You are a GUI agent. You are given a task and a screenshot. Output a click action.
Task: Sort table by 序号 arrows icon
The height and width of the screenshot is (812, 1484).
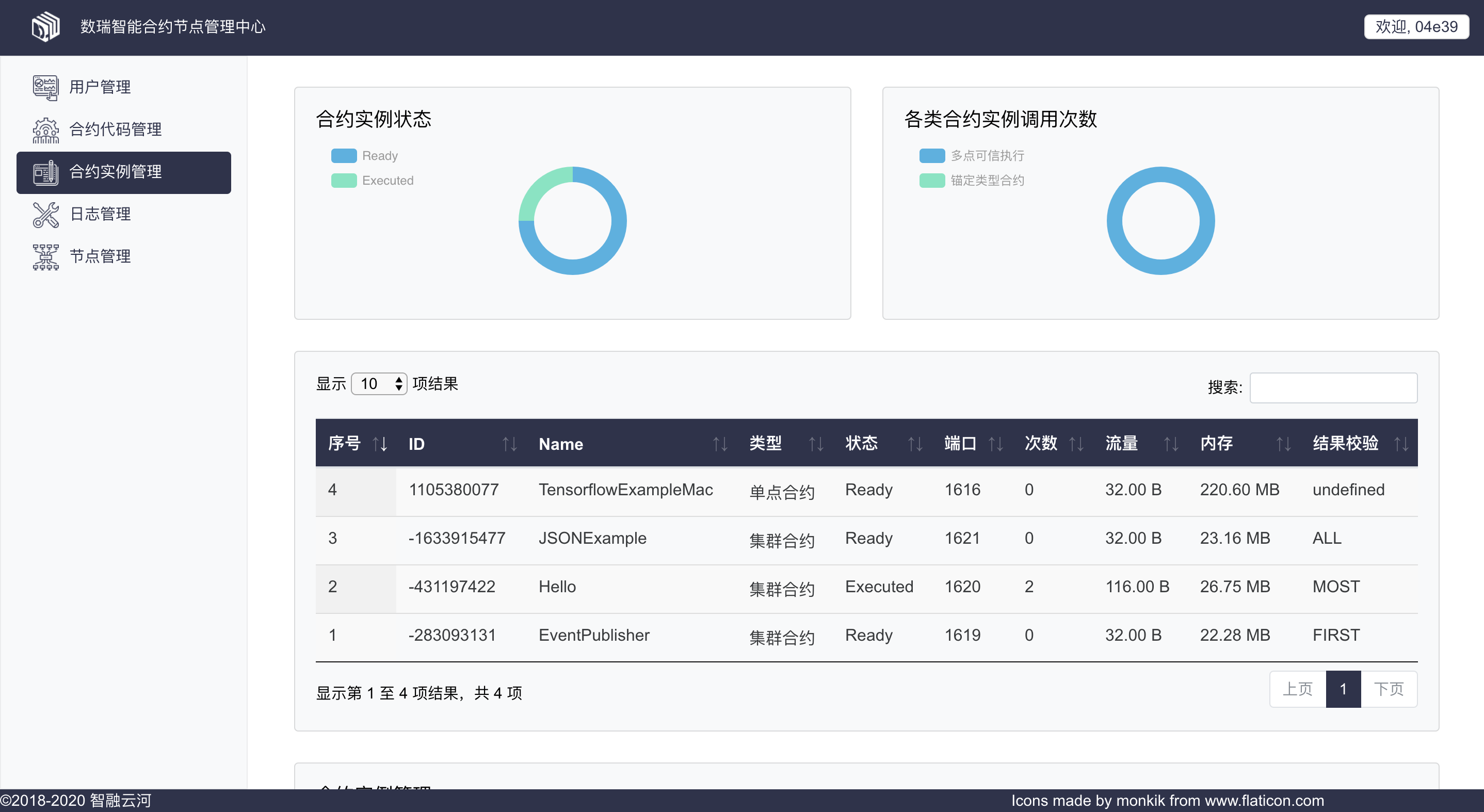[380, 444]
